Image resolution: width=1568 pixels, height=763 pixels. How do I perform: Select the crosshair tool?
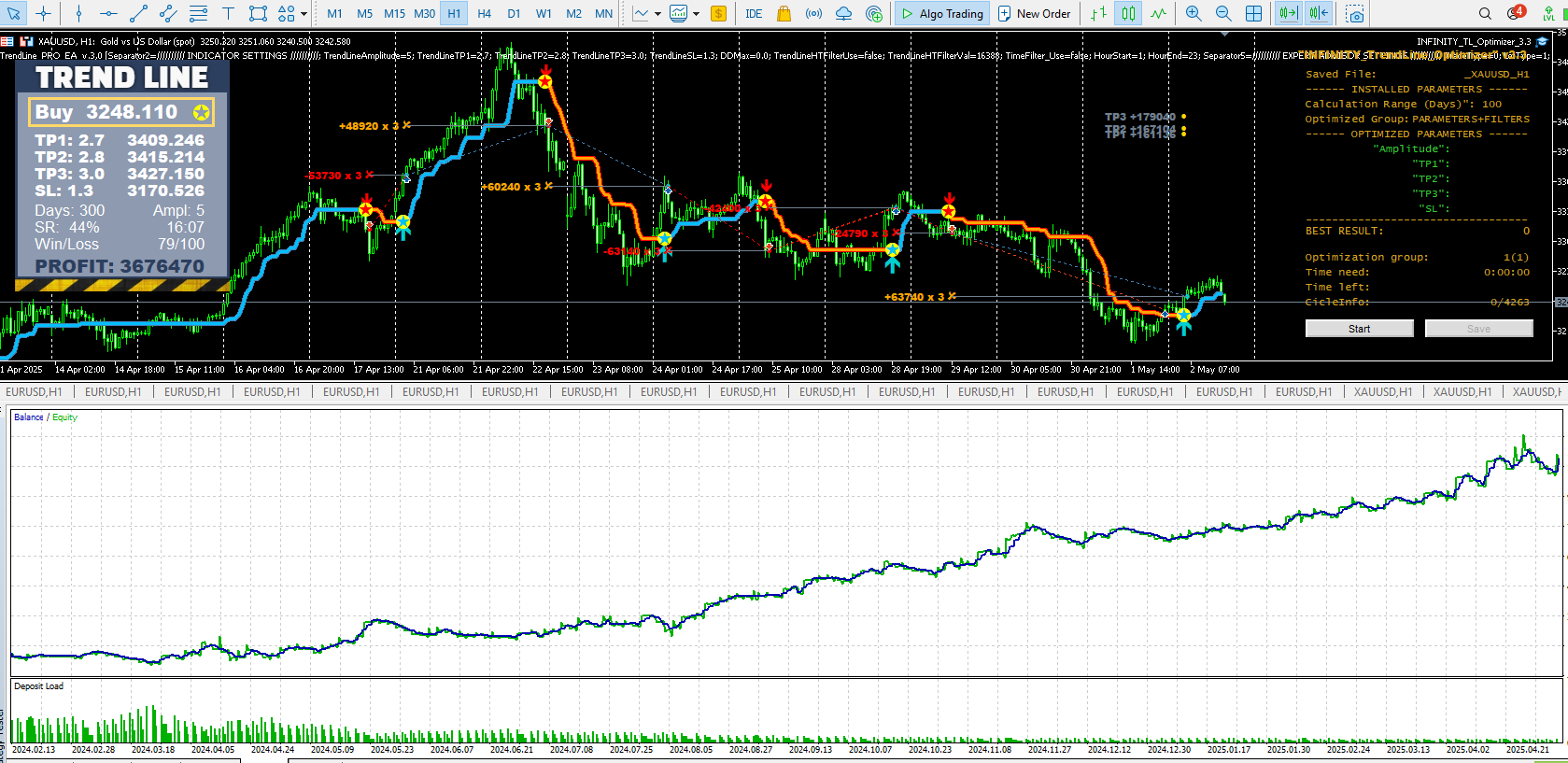pyautogui.click(x=43, y=13)
